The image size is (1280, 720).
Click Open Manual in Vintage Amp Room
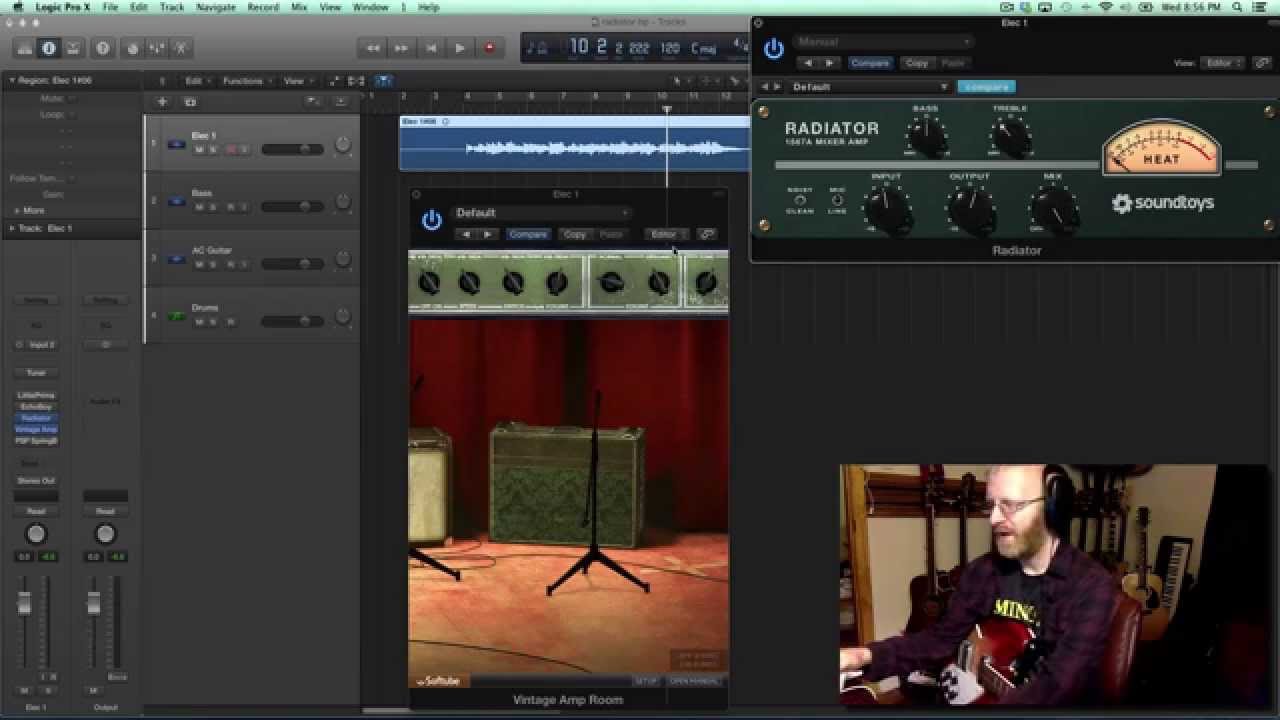(x=694, y=681)
